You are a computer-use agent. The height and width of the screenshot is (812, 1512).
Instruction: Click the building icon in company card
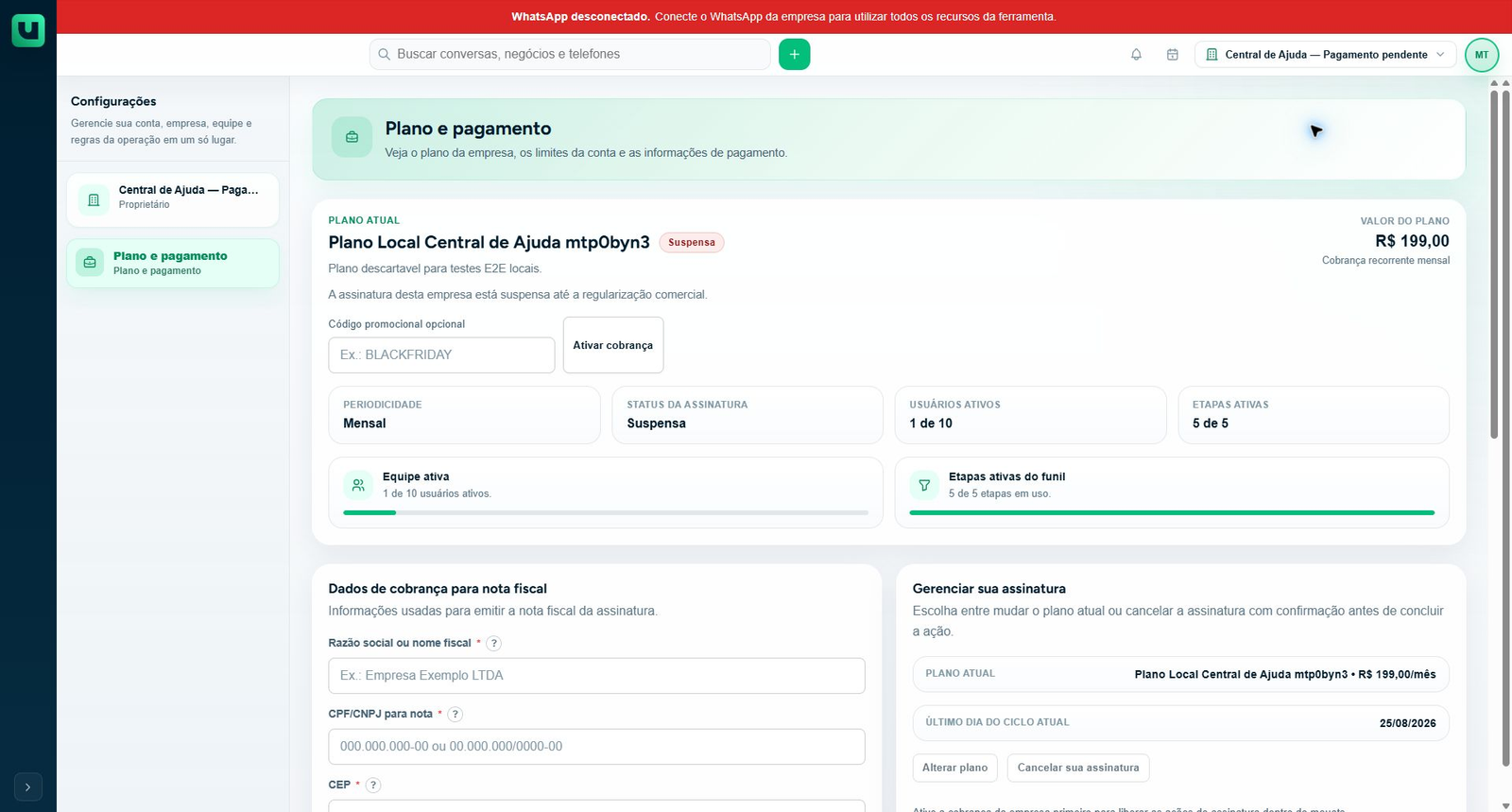click(x=94, y=199)
